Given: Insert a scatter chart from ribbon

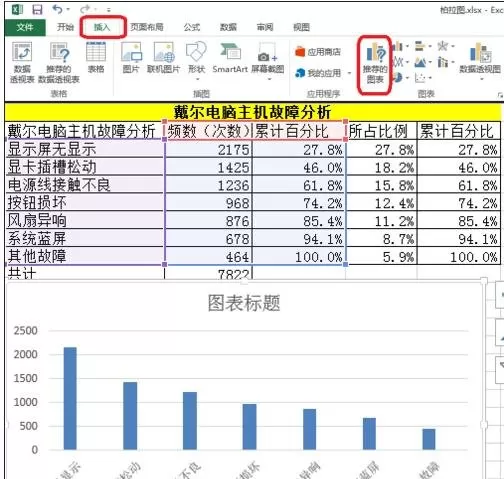Looking at the screenshot, I should (423, 78).
